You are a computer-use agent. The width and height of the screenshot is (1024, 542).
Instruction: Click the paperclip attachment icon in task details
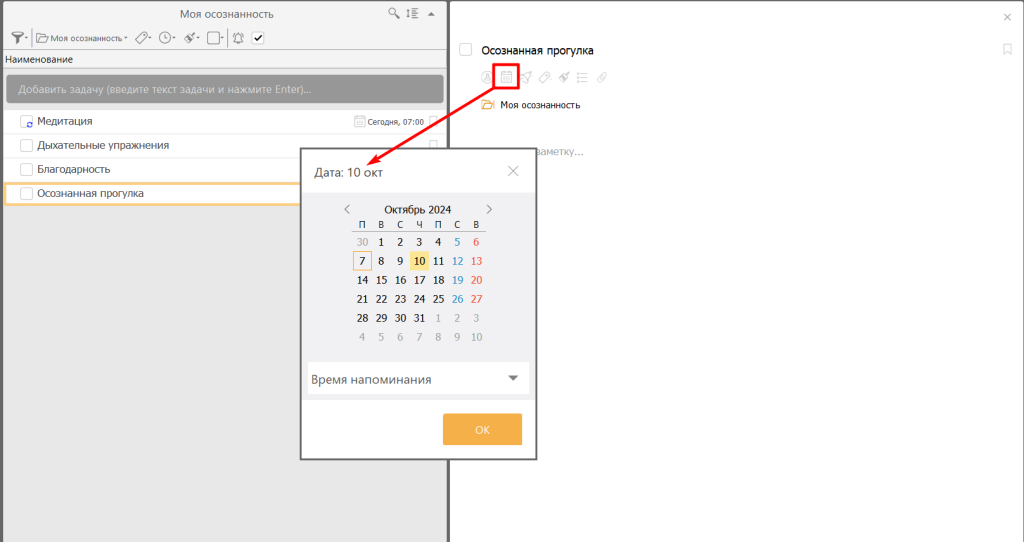[601, 77]
